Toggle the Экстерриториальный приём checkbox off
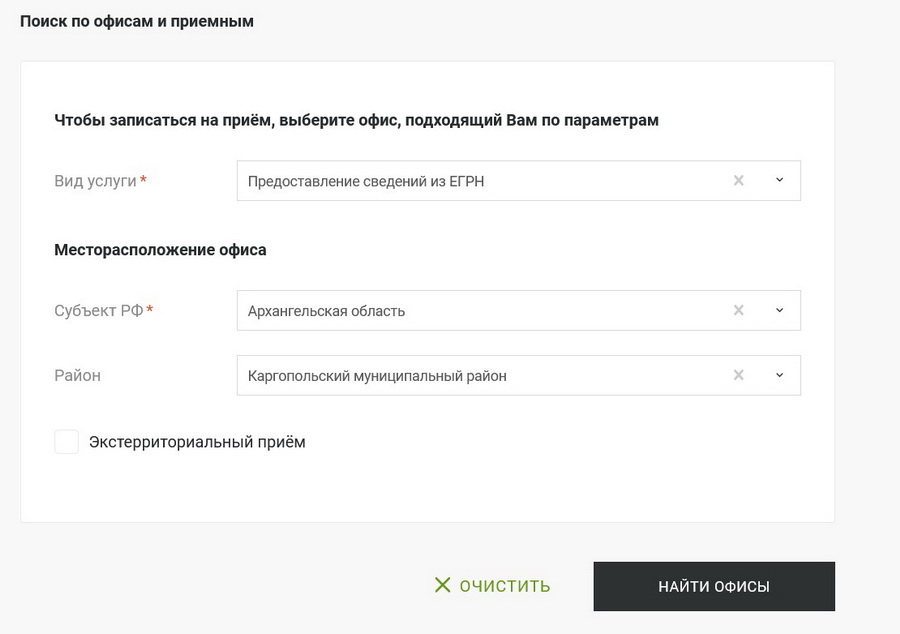This screenshot has height=634, width=900. (x=66, y=441)
